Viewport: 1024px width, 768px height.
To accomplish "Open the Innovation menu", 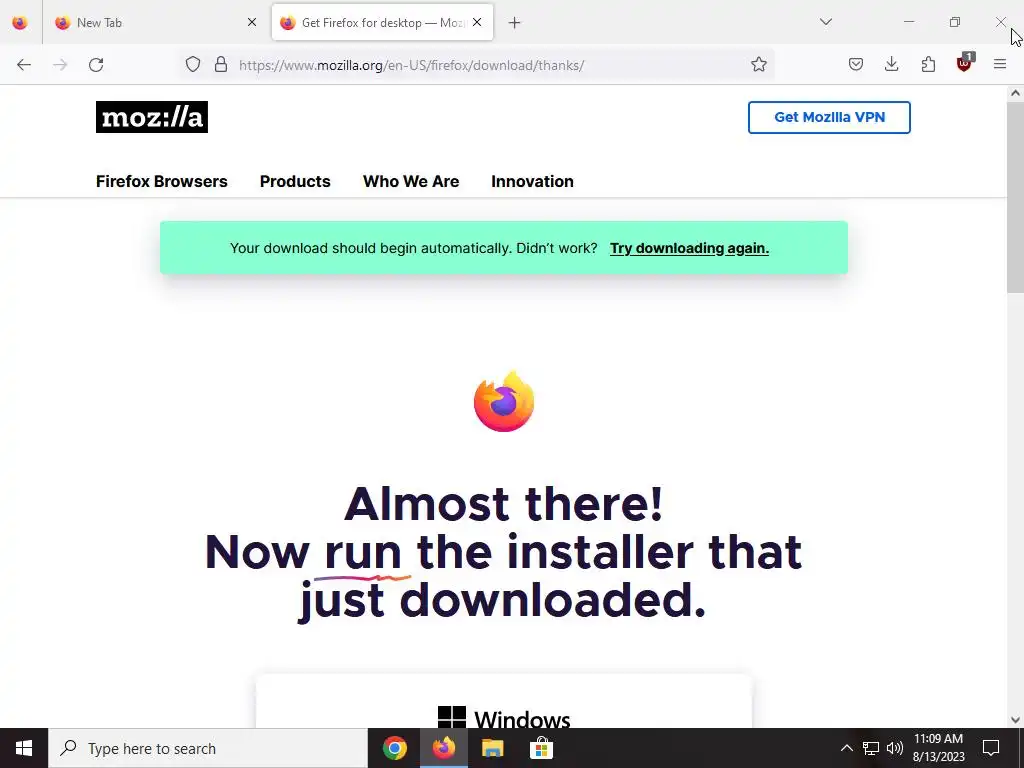I will (532, 182).
